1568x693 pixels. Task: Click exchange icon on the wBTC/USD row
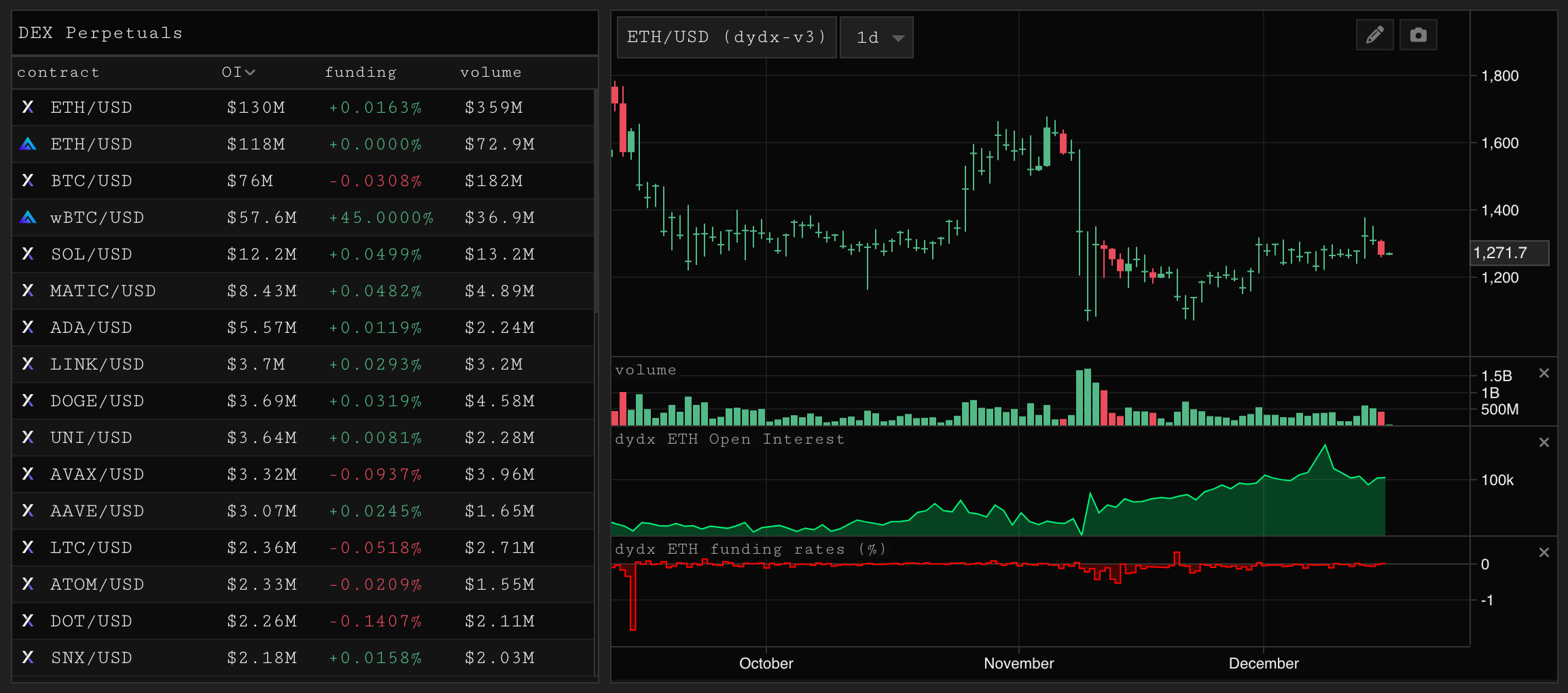click(x=28, y=217)
